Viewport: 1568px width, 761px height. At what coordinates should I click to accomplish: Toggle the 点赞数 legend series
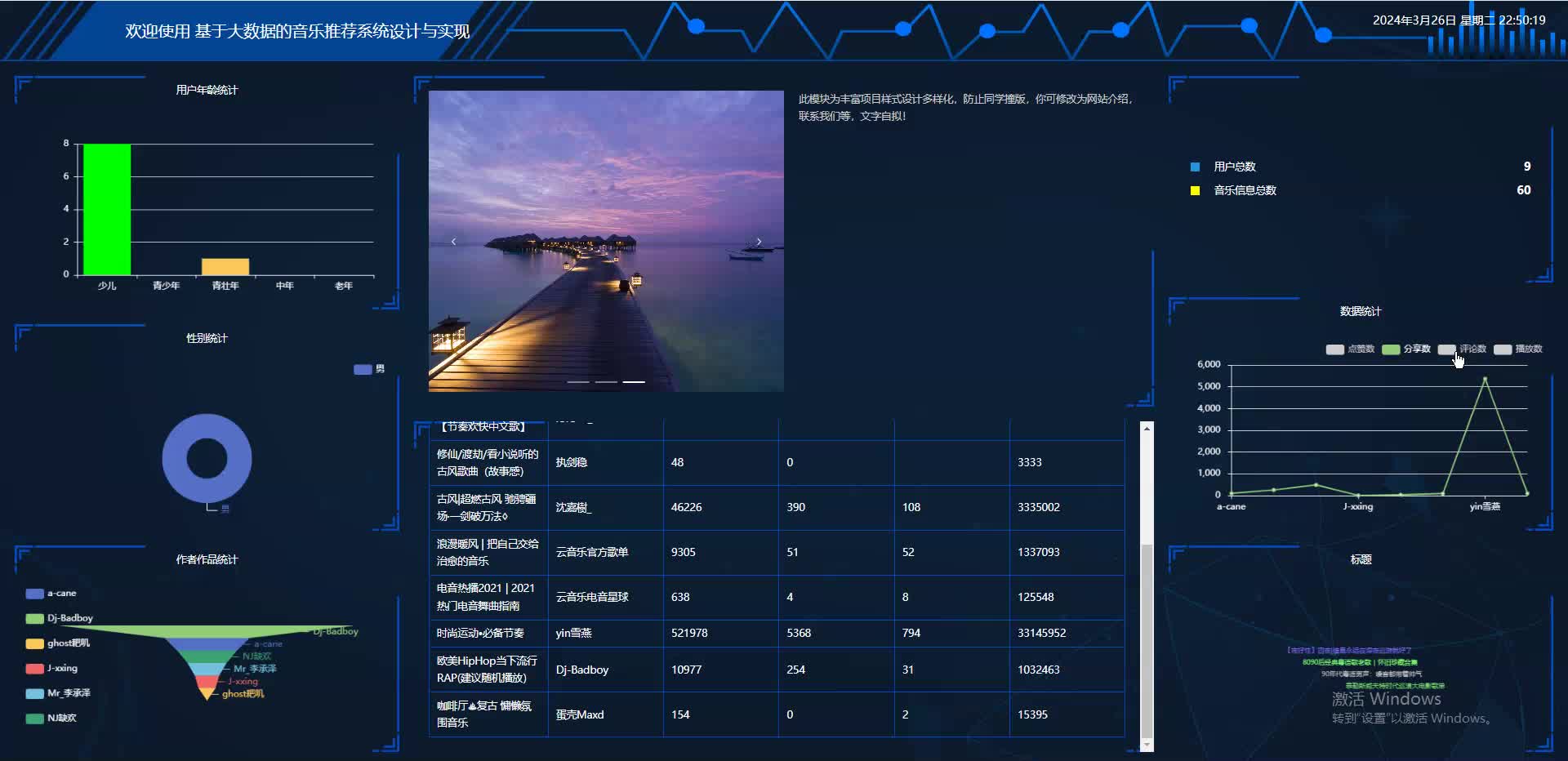[1350, 349]
